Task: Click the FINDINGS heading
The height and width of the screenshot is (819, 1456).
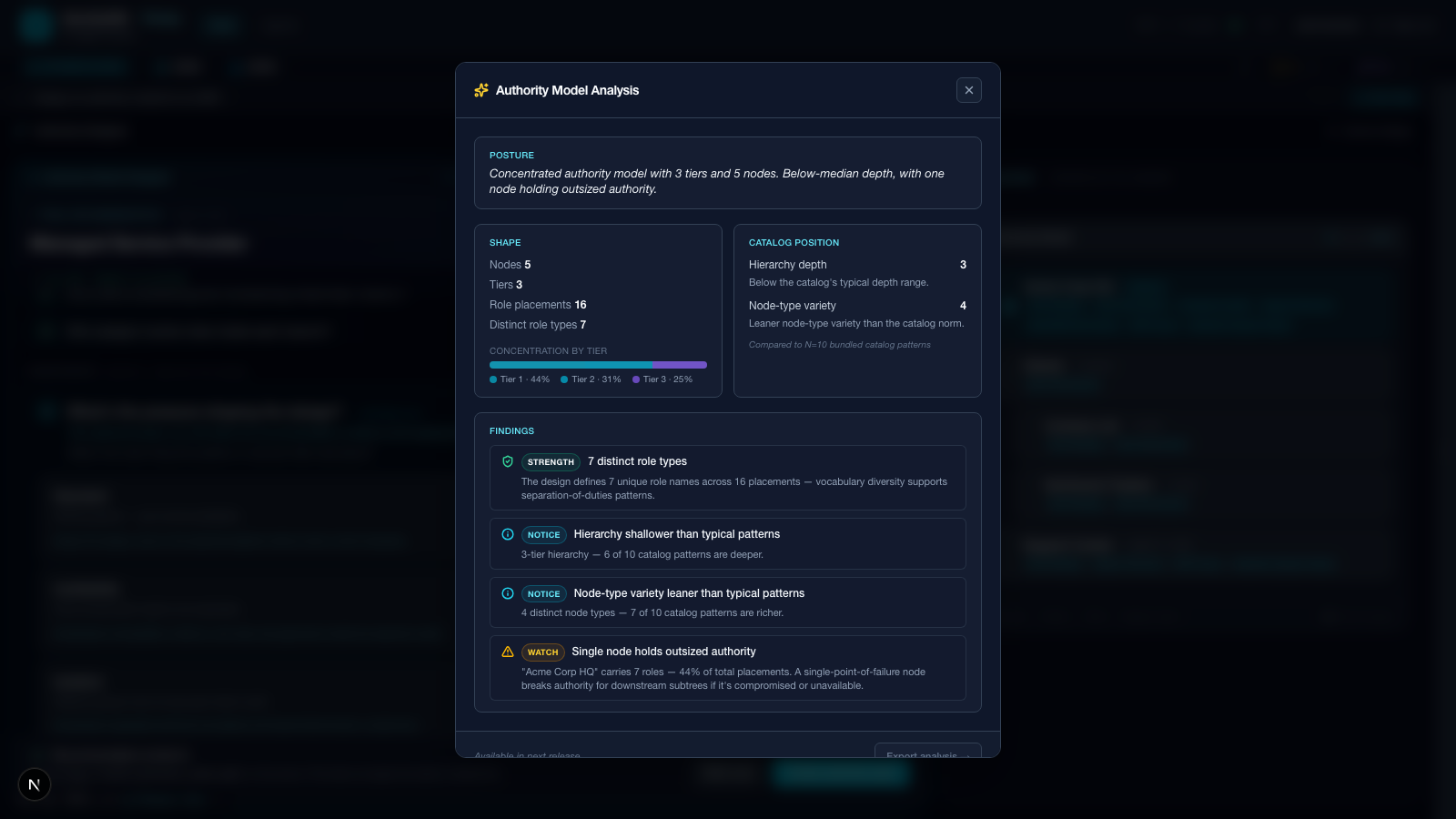Action: coord(511,431)
